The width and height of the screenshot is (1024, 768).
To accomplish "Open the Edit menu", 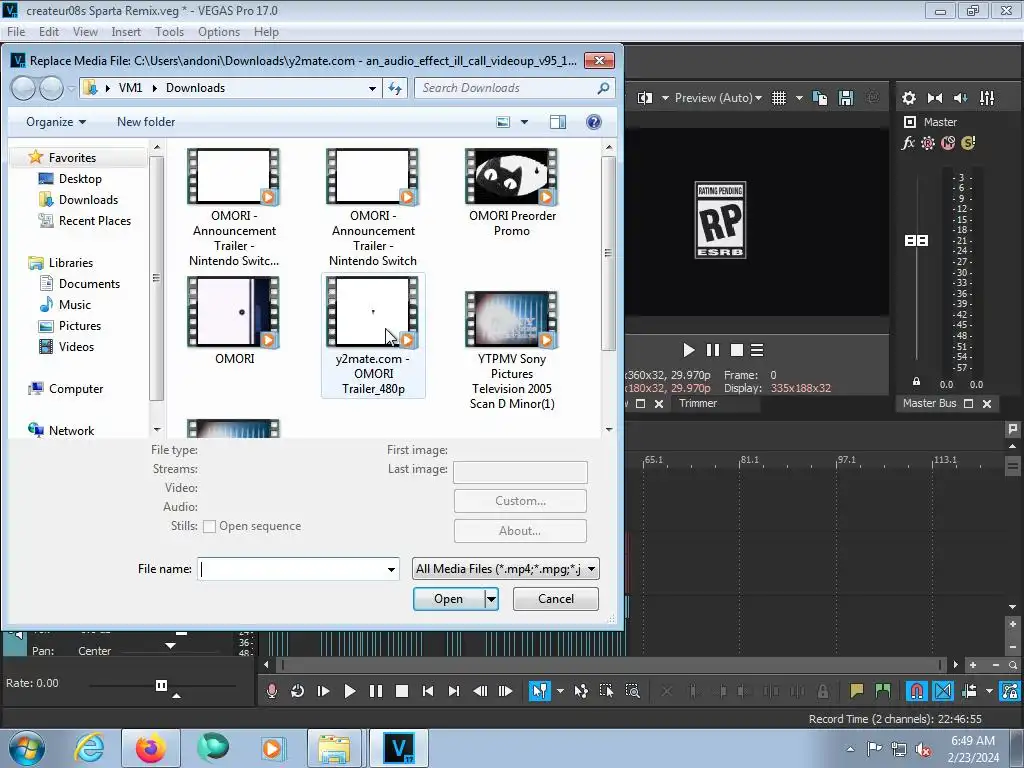I will tap(48, 32).
